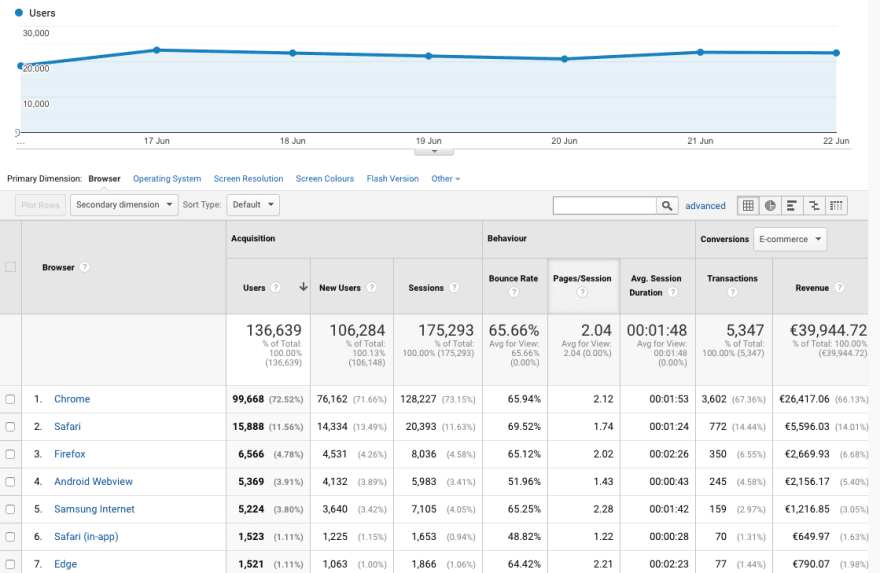Viewport: 880px width, 573px height.
Task: Open help icon under Transactions header
Action: (x=732, y=292)
